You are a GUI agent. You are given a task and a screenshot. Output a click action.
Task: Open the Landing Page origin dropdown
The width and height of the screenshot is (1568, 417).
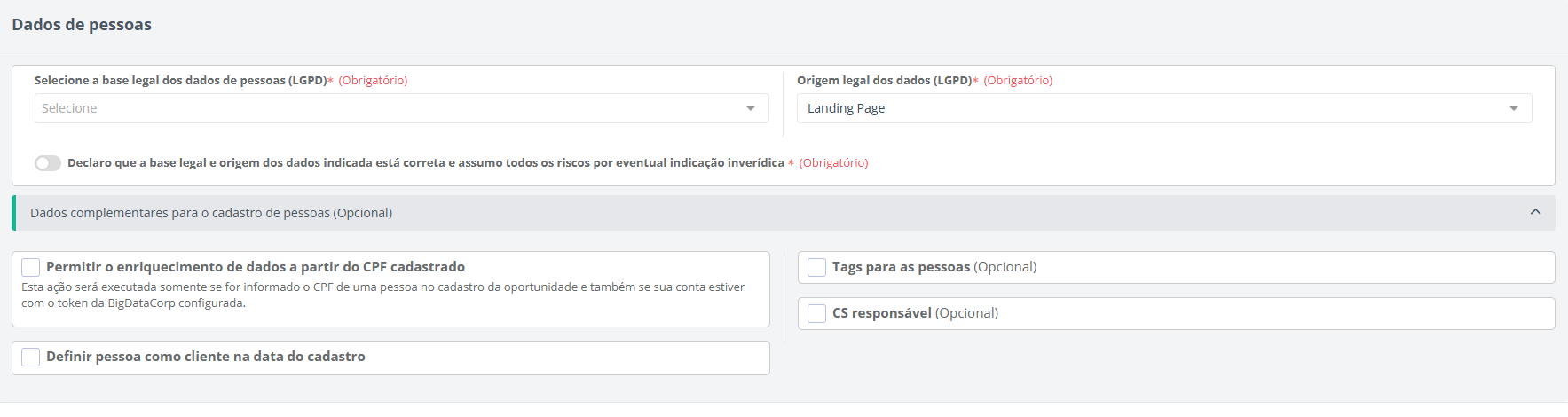pos(1154,108)
